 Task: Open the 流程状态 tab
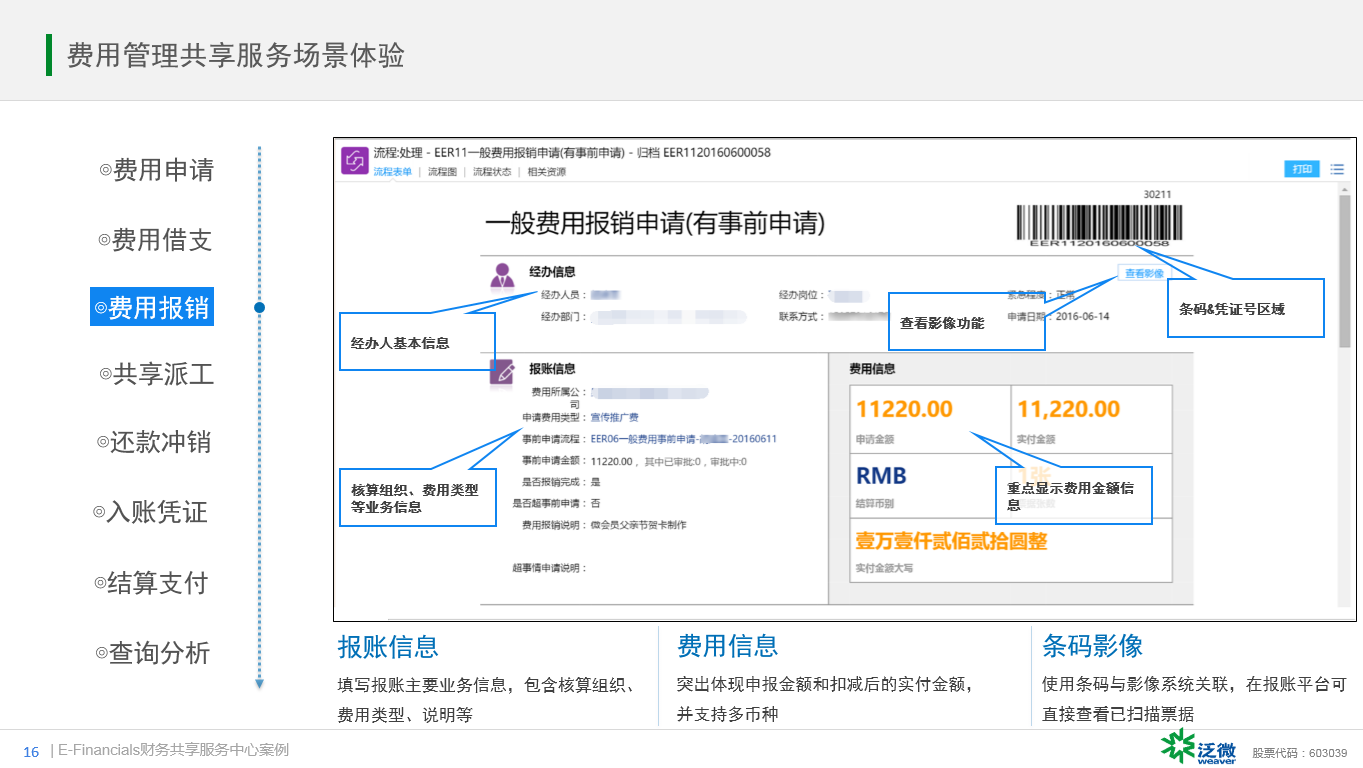(x=491, y=172)
